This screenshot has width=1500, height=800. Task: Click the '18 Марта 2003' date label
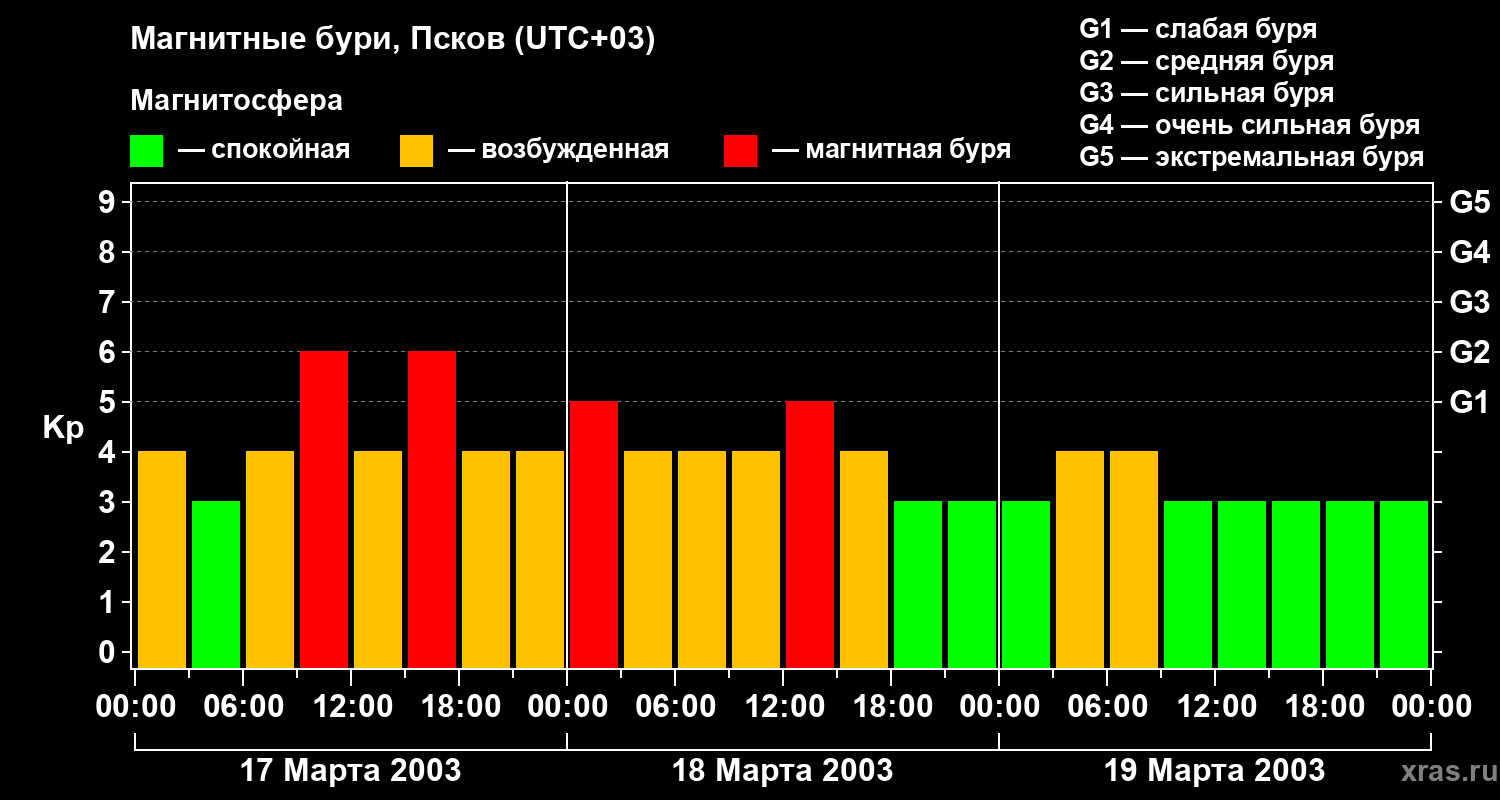click(783, 771)
